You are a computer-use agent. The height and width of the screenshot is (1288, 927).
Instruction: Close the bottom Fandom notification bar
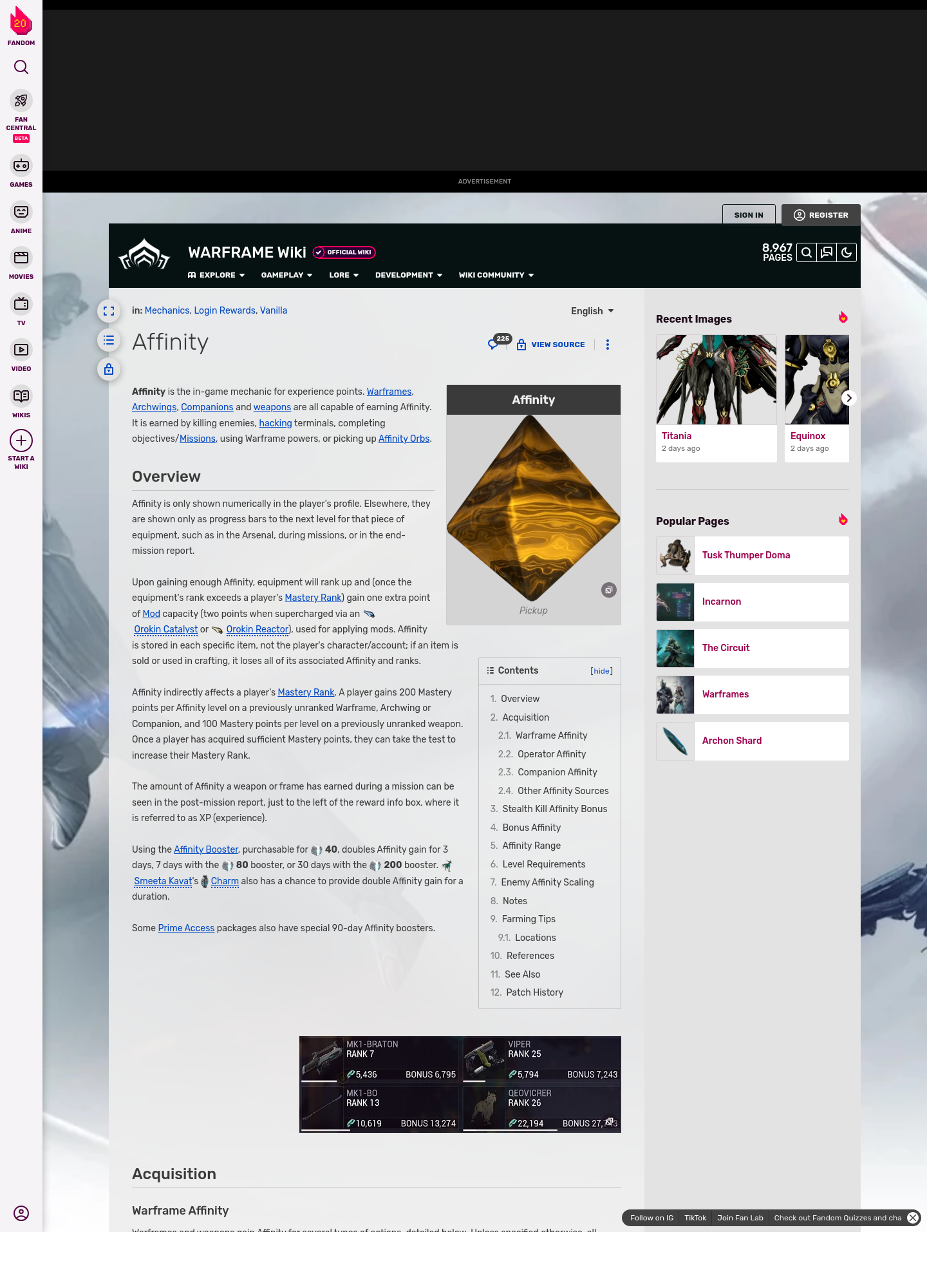coord(913,1218)
